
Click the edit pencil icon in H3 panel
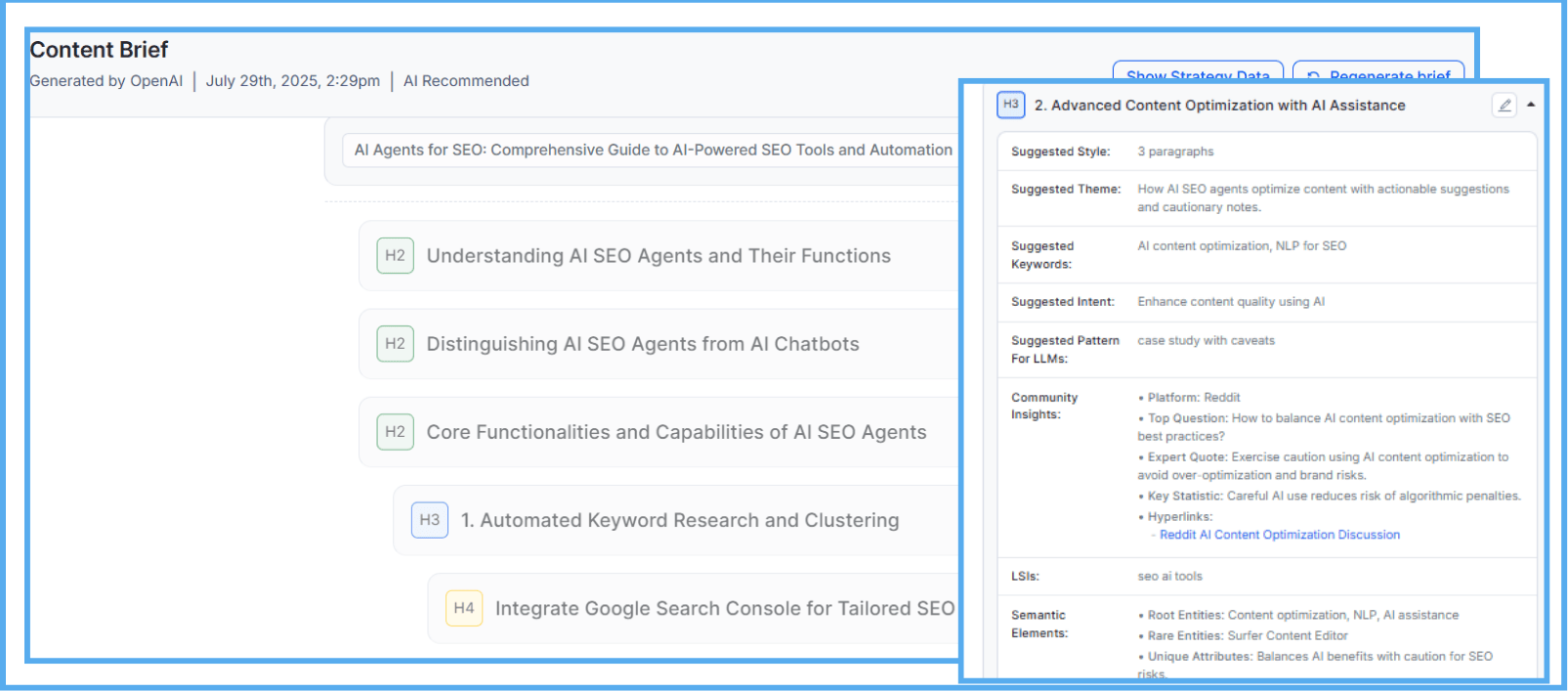click(x=1504, y=106)
